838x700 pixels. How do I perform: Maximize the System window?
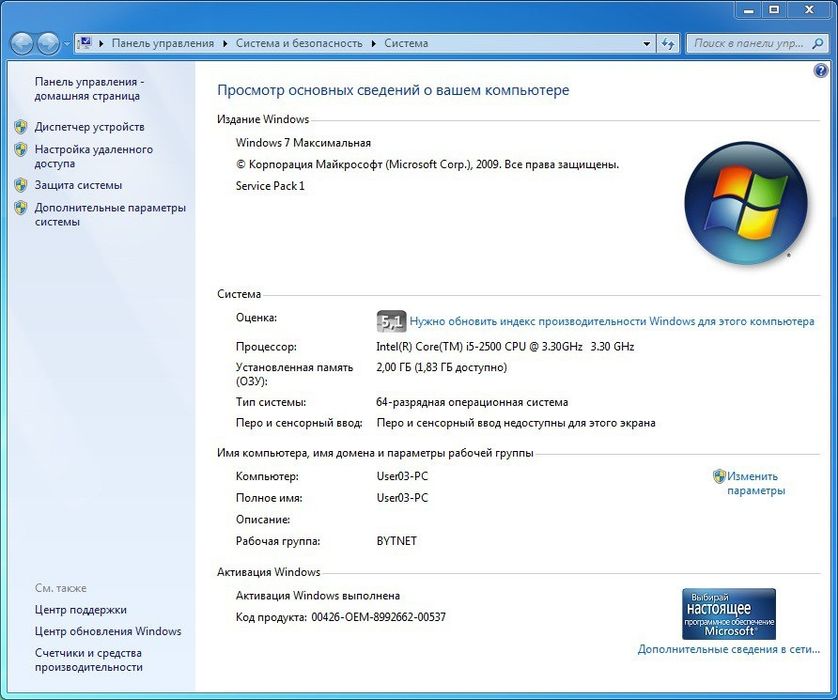774,10
